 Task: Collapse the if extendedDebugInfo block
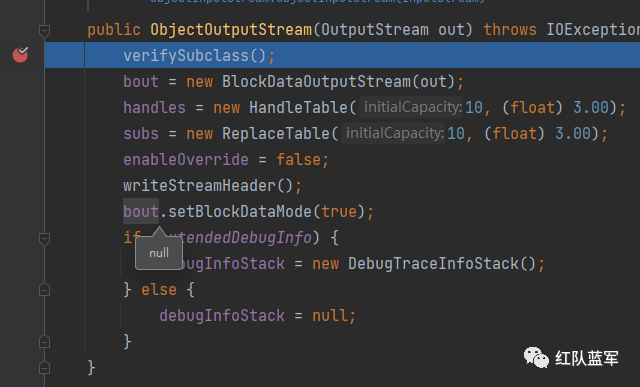tap(44, 238)
